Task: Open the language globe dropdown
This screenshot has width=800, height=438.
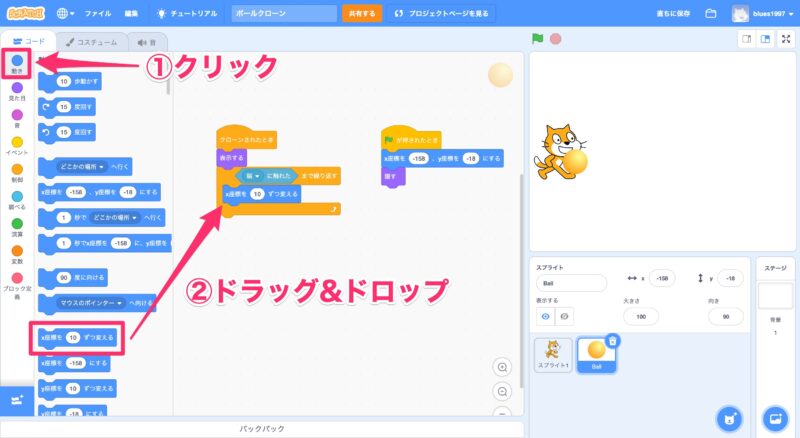Action: (65, 14)
